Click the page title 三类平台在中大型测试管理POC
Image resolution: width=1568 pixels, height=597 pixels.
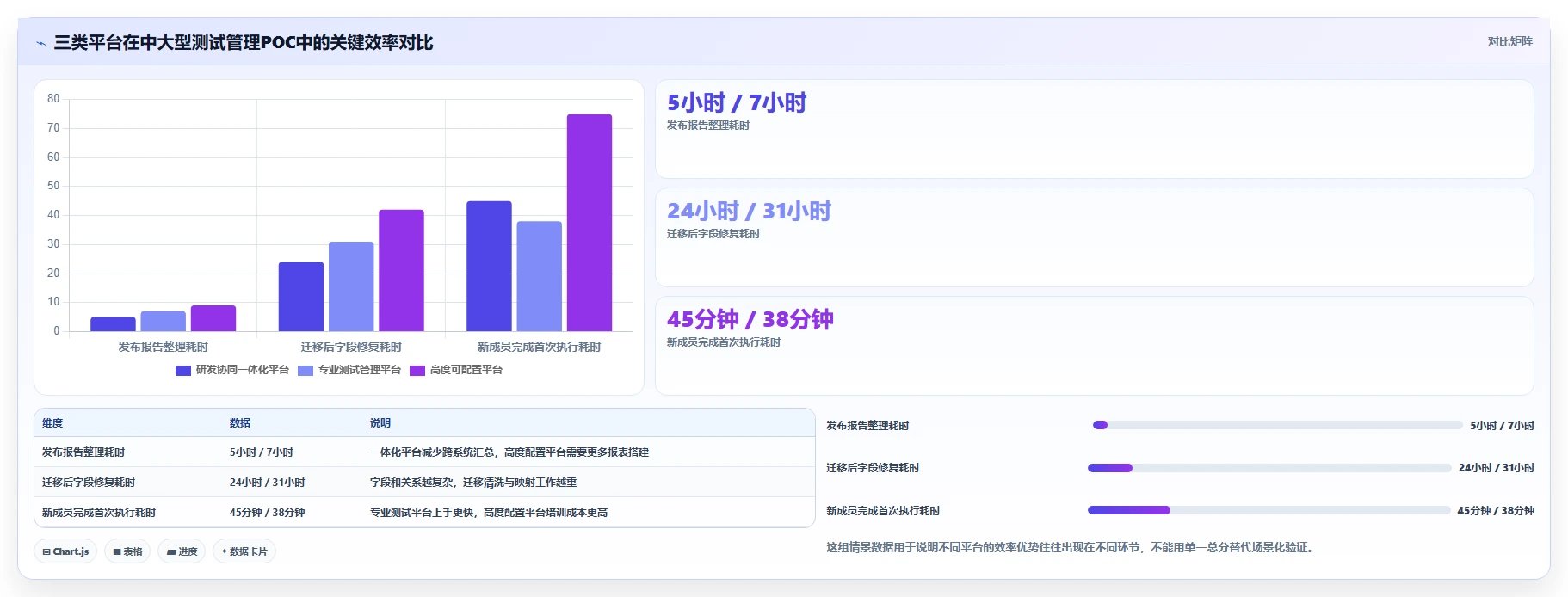pos(244,43)
